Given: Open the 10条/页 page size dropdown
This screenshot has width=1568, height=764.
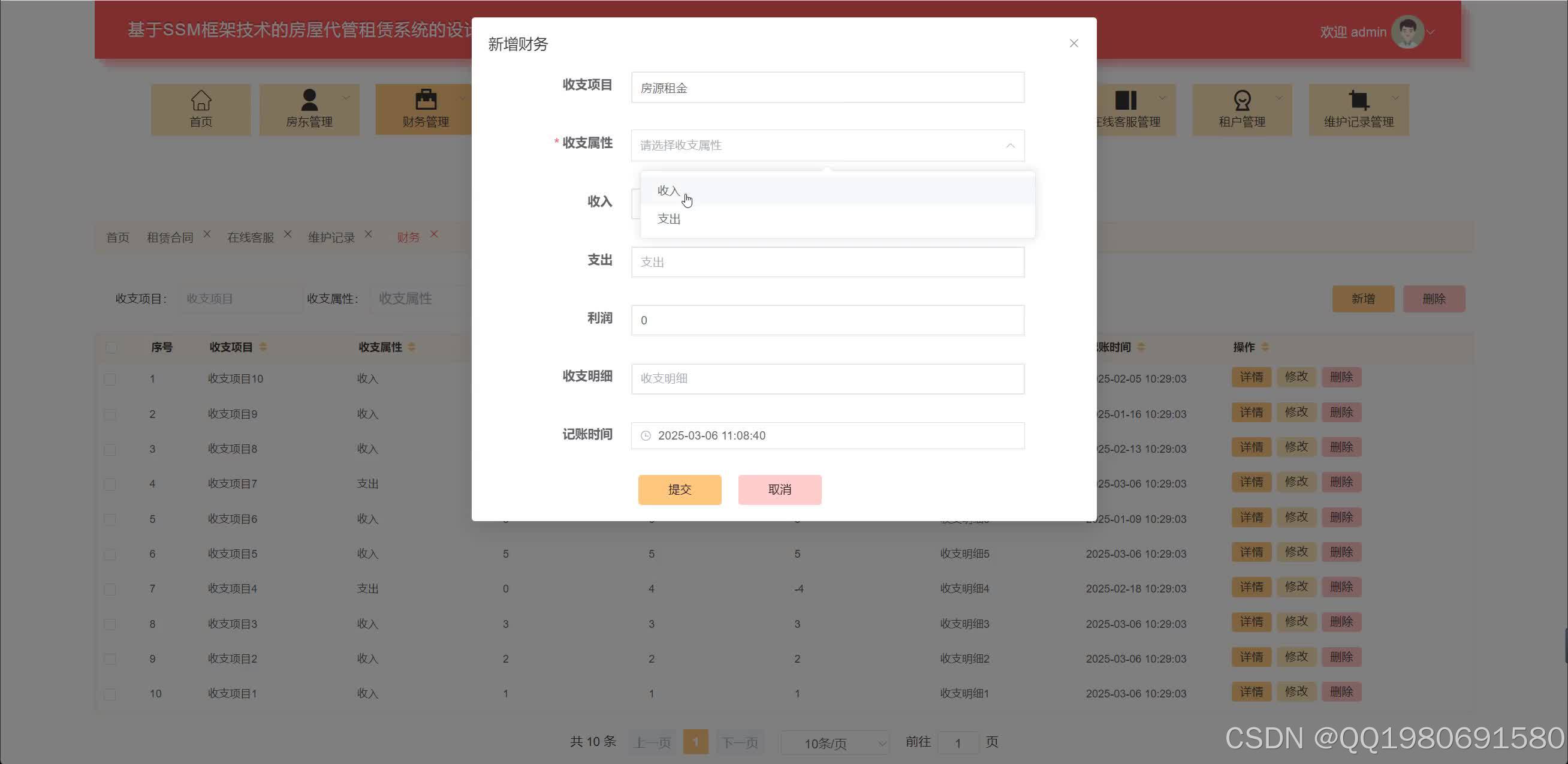Looking at the screenshot, I should pyautogui.click(x=834, y=742).
